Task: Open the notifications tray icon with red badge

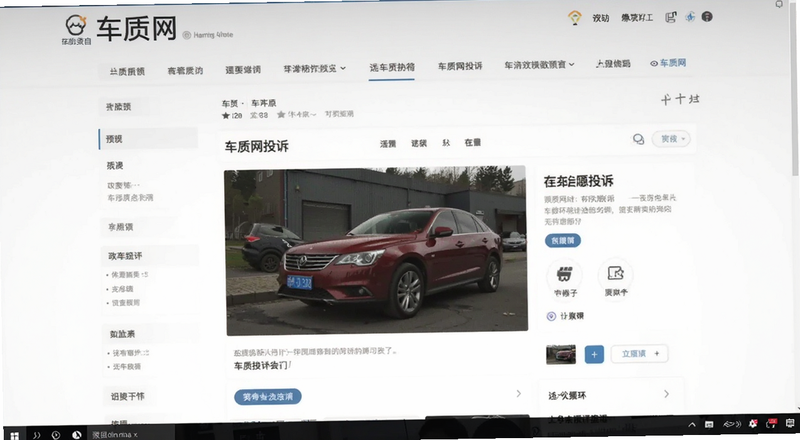Action: coord(771,423)
